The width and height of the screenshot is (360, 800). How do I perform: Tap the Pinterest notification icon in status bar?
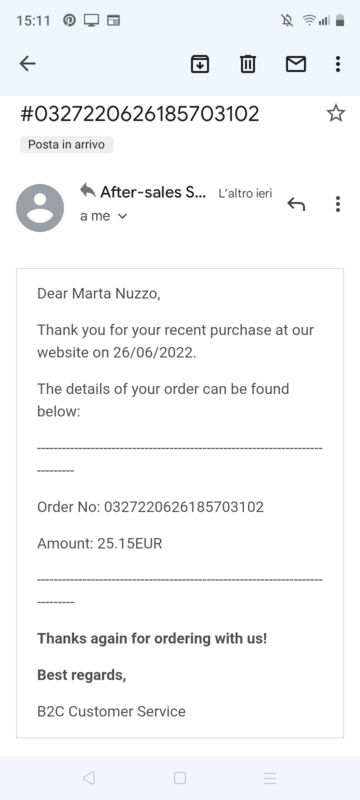[x=69, y=20]
